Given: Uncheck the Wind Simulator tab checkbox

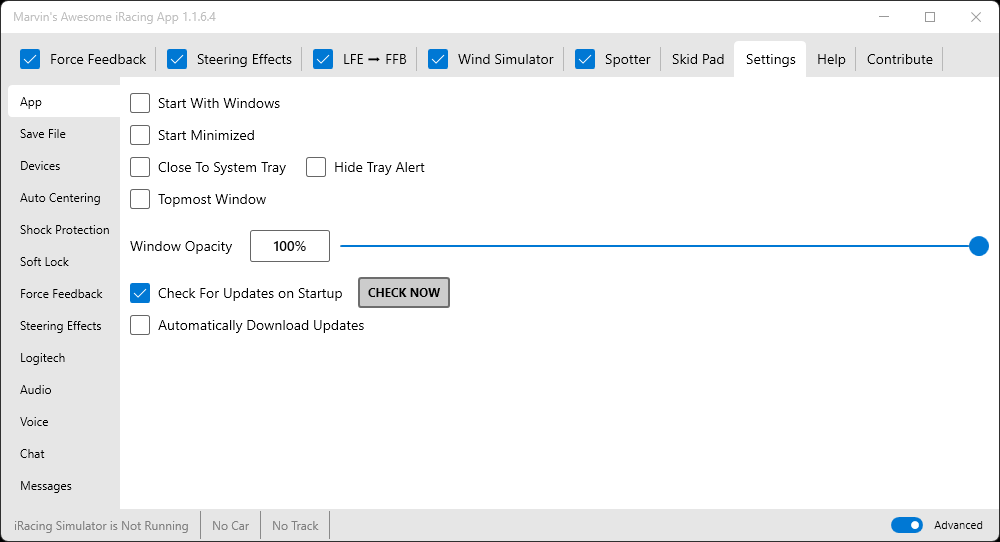Looking at the screenshot, I should click(438, 59).
